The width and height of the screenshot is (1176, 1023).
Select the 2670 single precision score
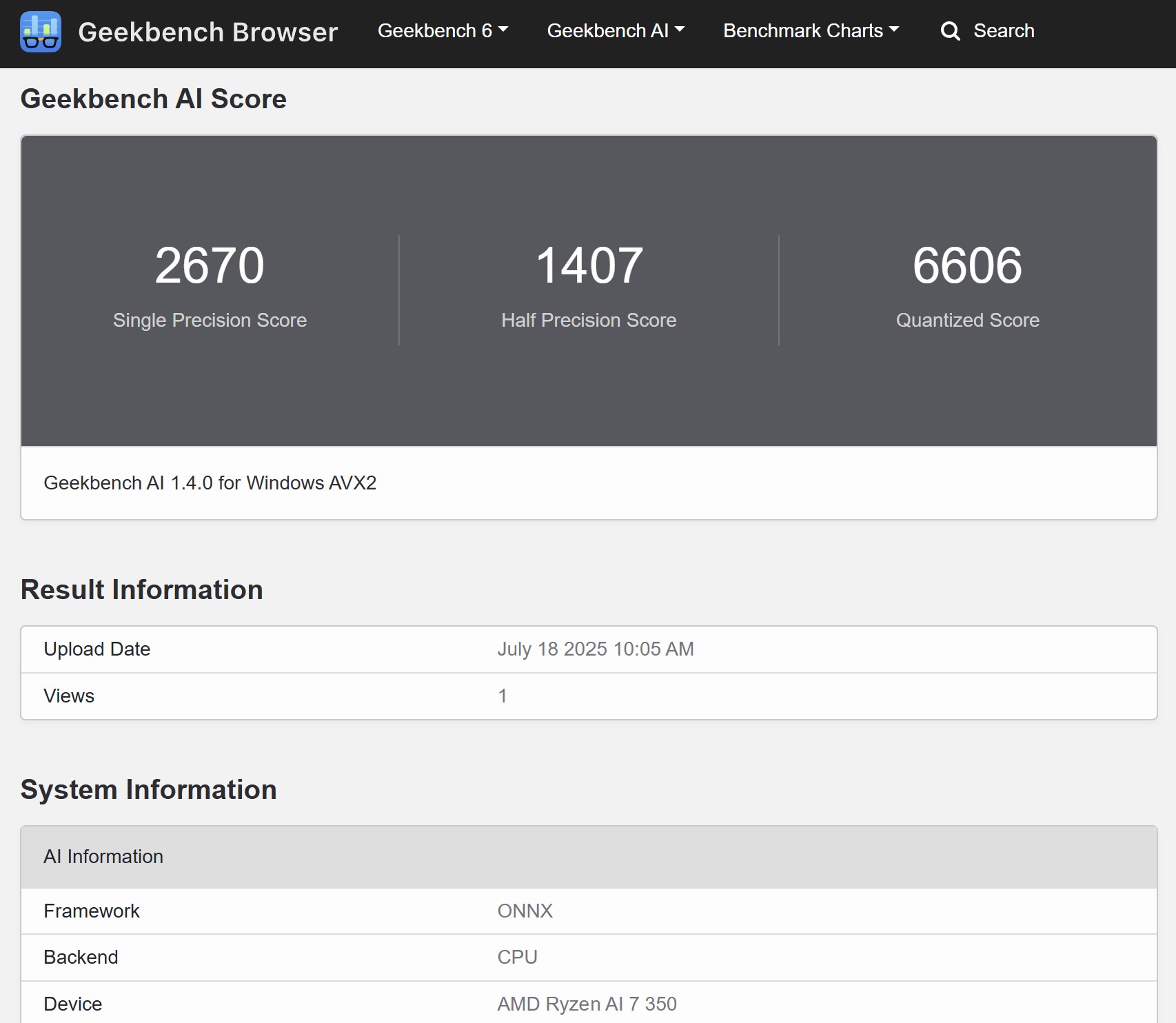coord(210,265)
